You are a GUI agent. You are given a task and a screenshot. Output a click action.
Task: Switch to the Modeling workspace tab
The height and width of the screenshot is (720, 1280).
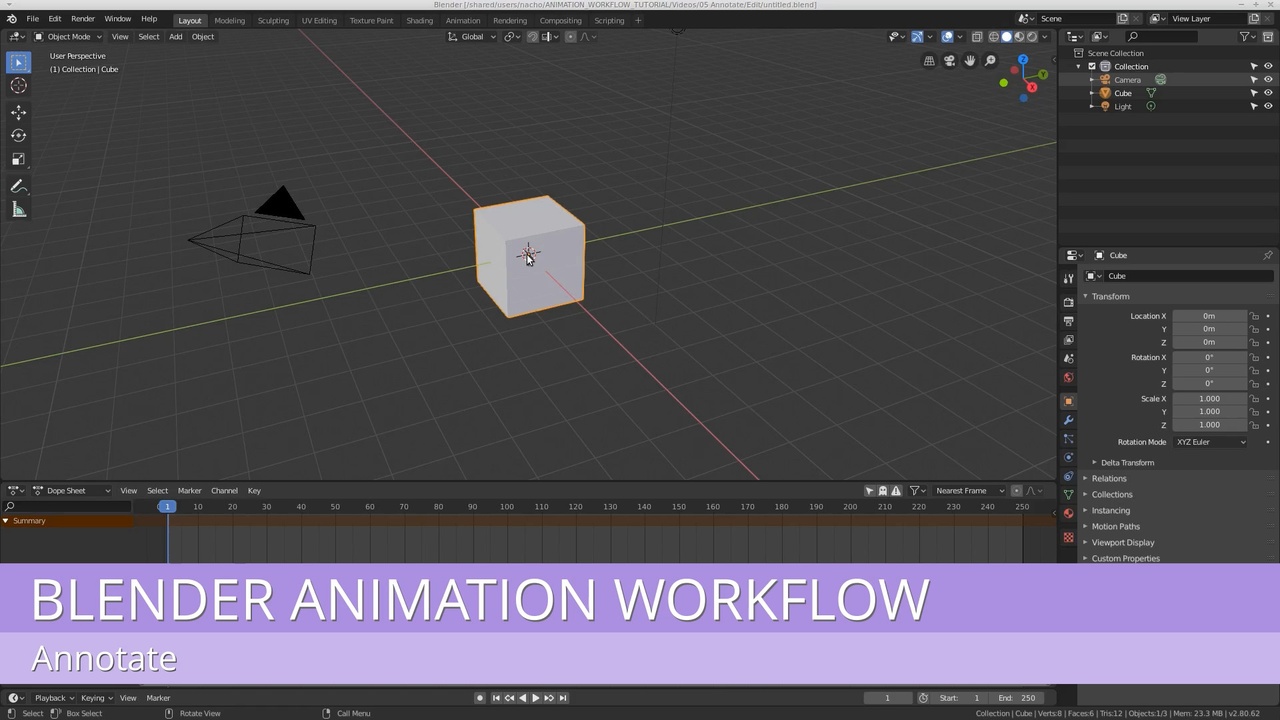click(x=229, y=20)
